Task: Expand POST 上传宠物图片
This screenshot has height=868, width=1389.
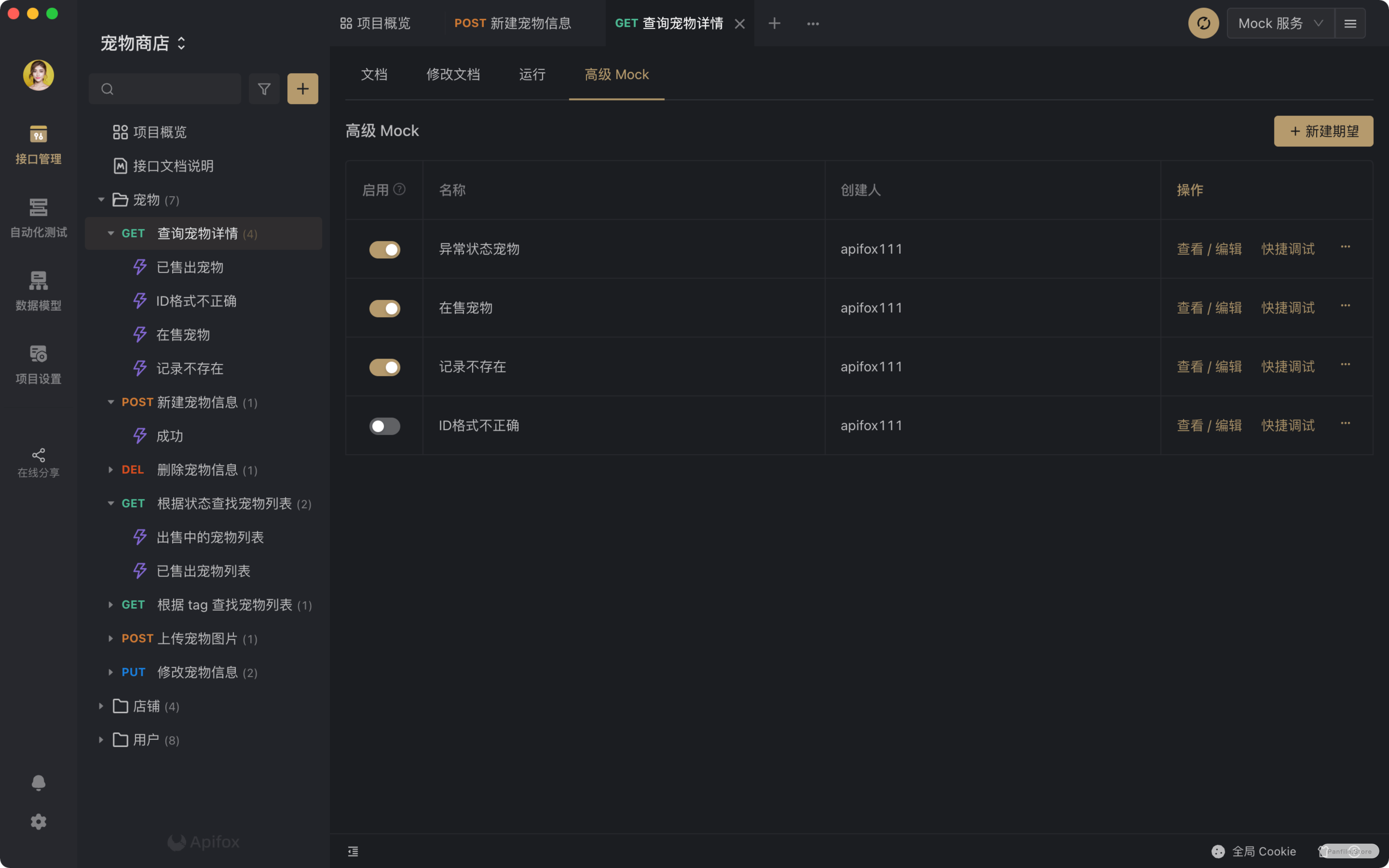Action: tap(111, 638)
